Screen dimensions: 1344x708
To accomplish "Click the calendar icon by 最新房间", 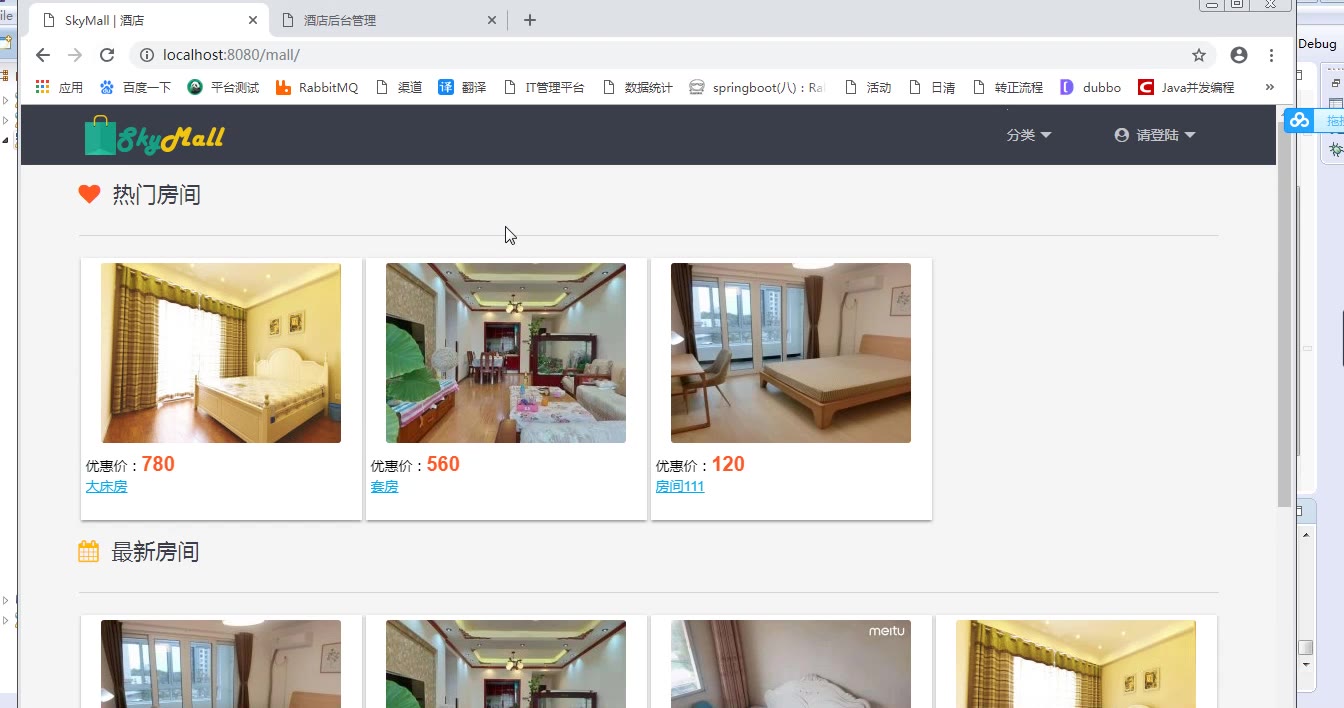I will [88, 551].
